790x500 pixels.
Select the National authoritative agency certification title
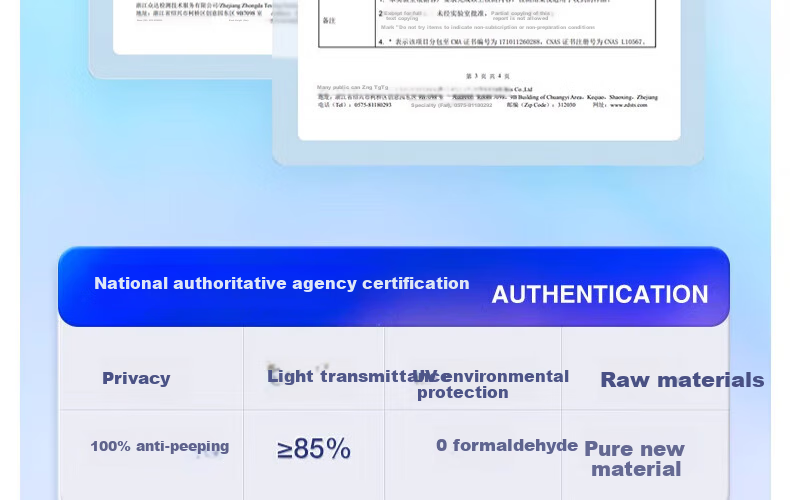(282, 283)
